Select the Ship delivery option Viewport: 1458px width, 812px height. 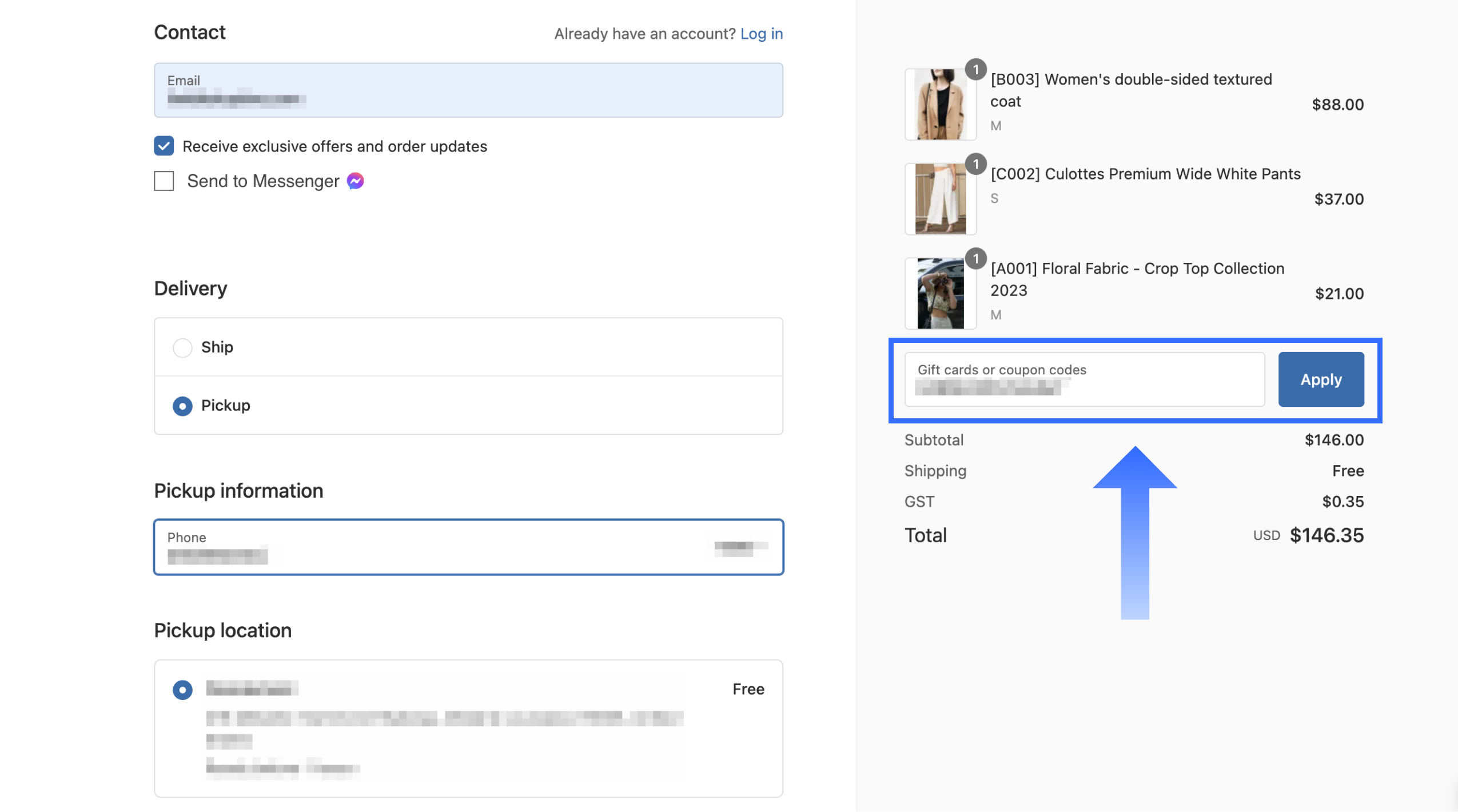pyautogui.click(x=182, y=347)
